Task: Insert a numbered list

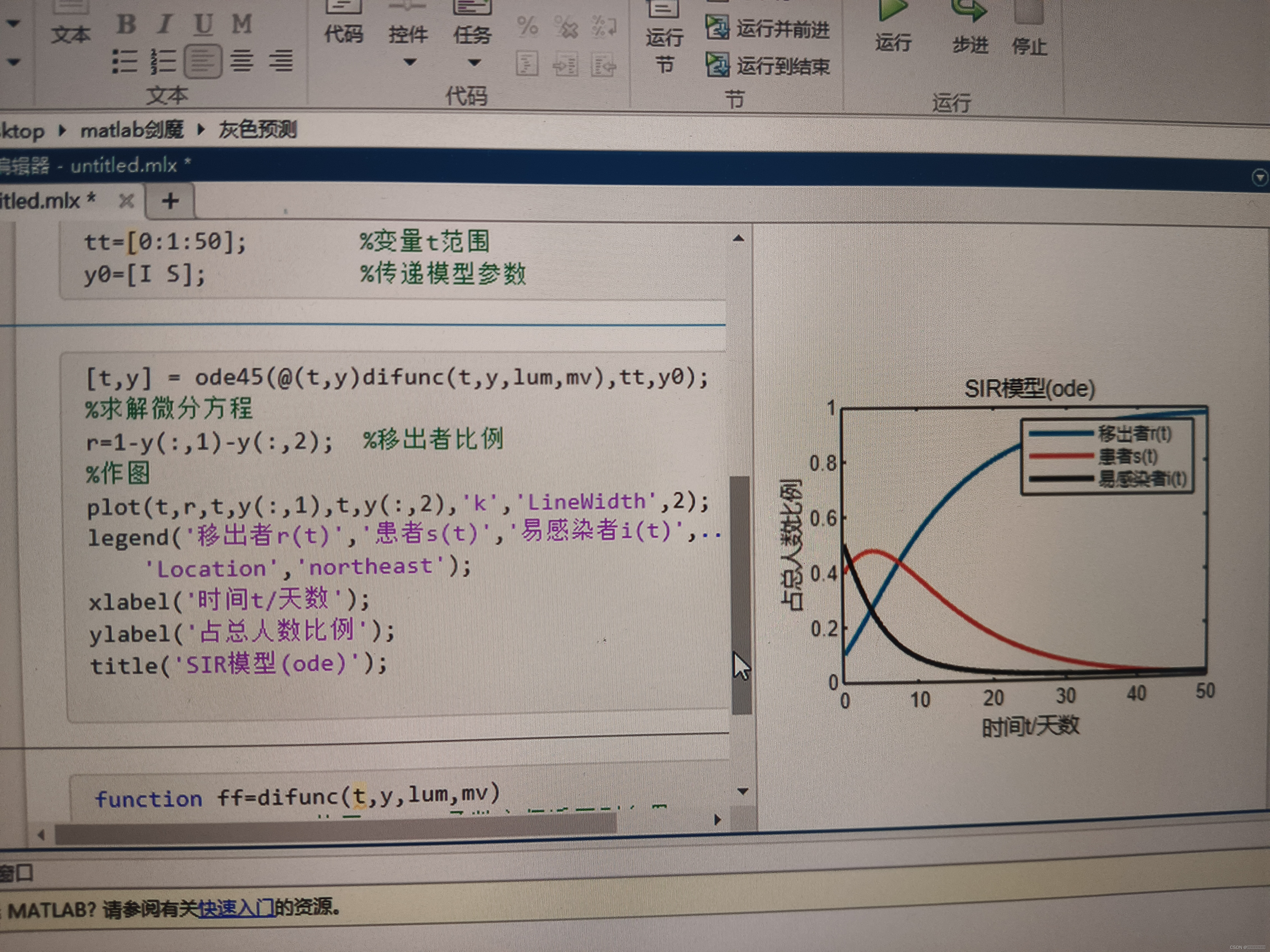Action: pyautogui.click(x=164, y=61)
